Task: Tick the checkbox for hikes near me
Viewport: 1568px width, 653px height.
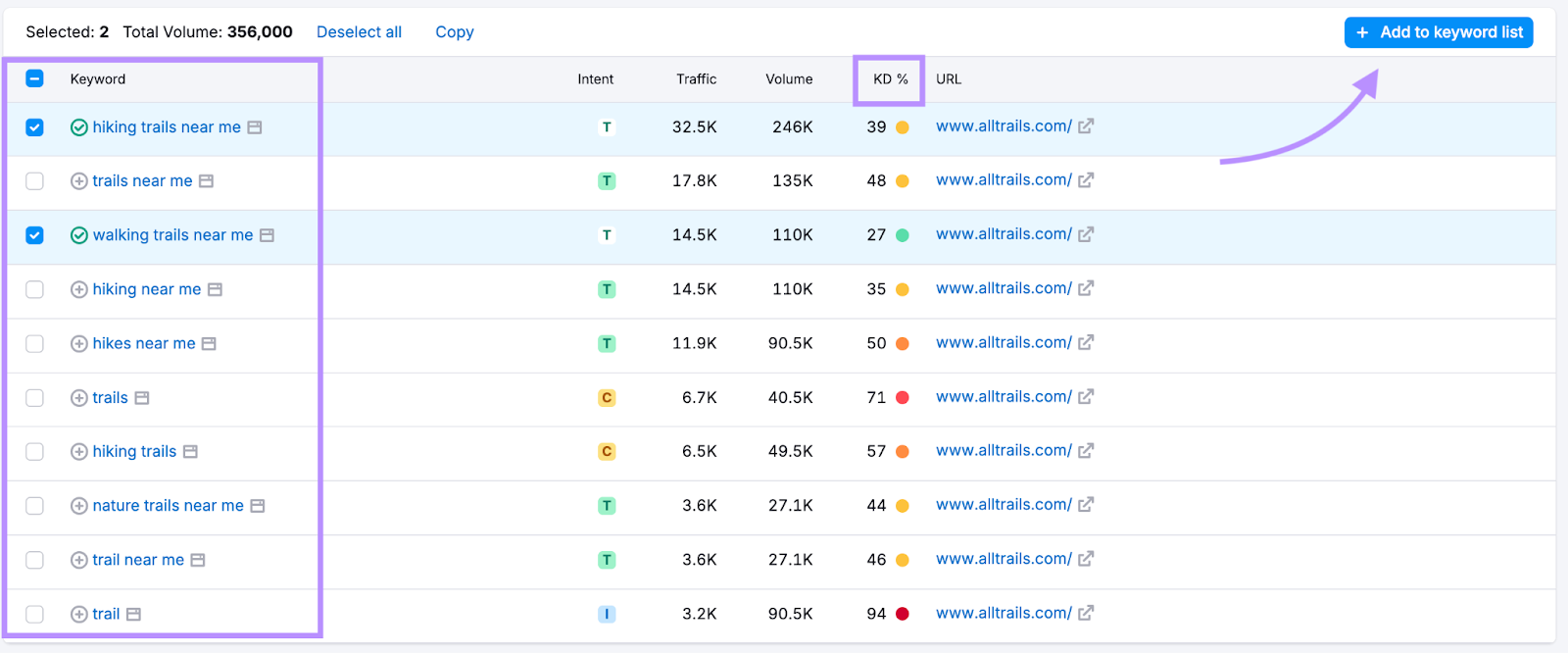Action: [34, 344]
